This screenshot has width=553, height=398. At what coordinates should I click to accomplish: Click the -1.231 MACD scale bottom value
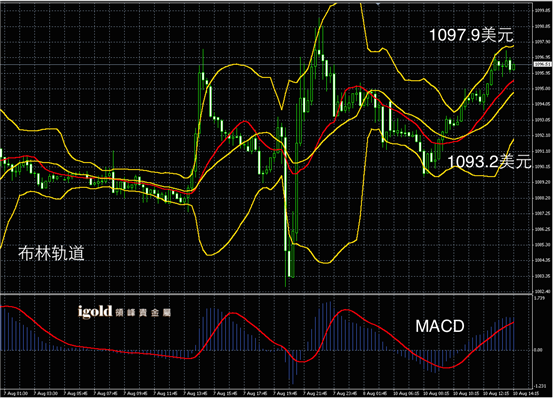540,386
